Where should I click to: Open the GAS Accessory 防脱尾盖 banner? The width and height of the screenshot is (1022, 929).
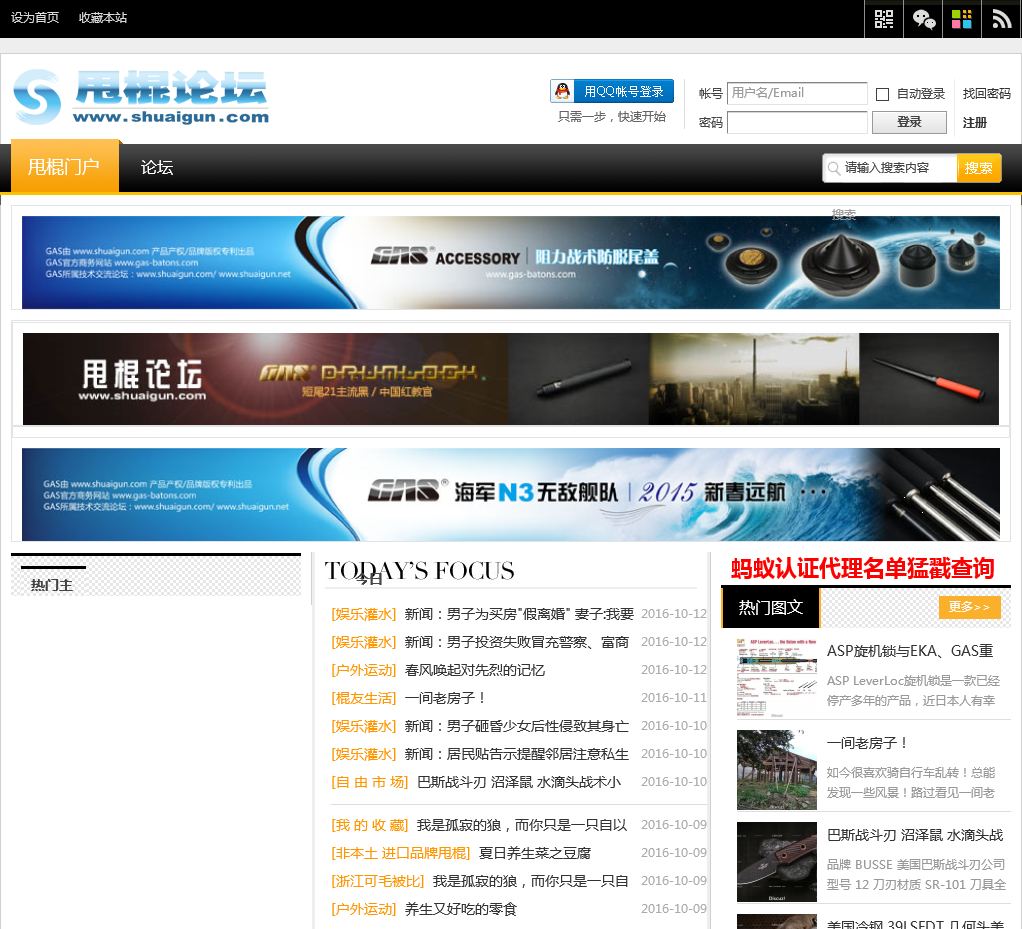[510, 262]
